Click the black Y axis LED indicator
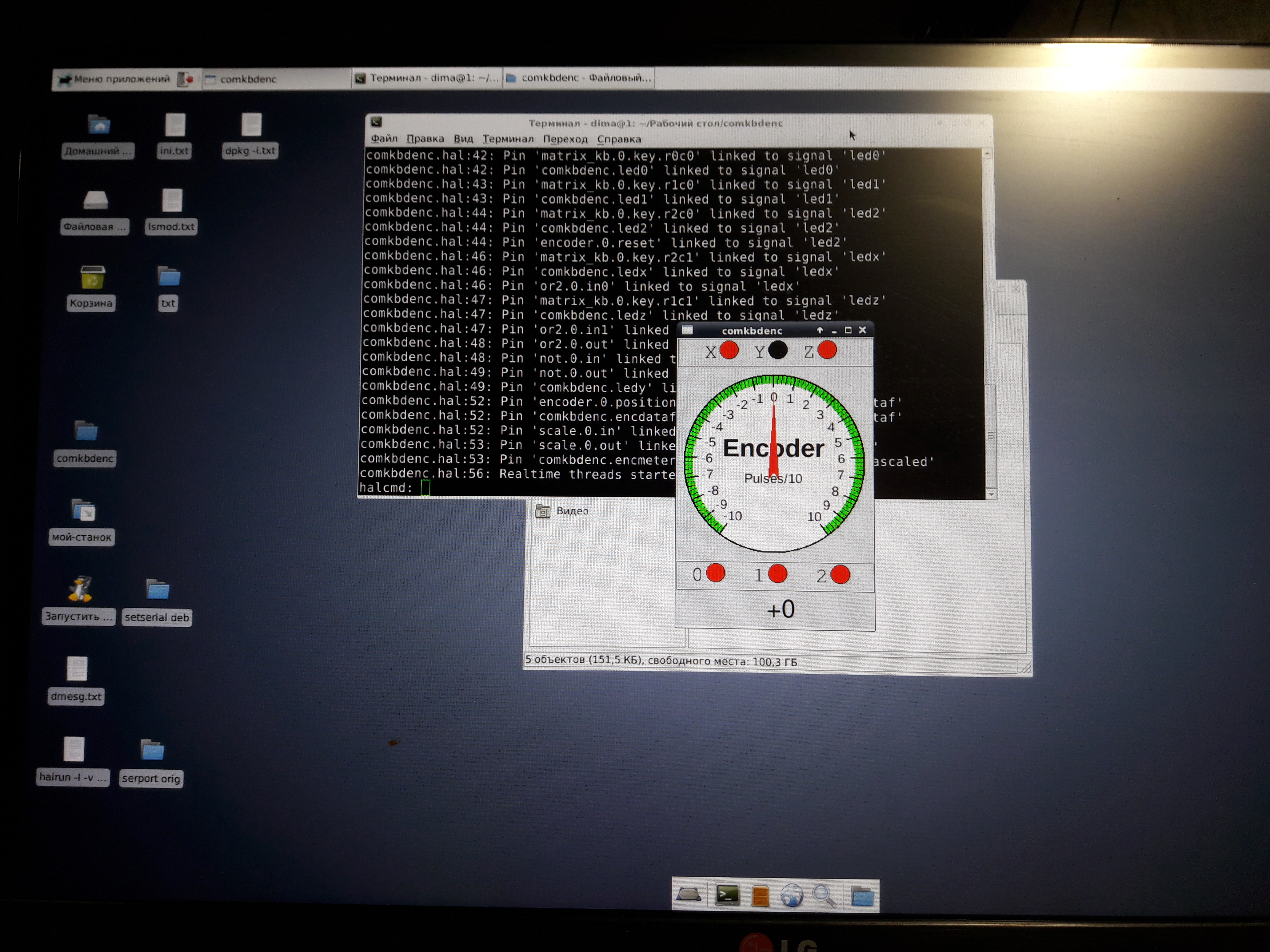1270x952 pixels. coord(778,350)
